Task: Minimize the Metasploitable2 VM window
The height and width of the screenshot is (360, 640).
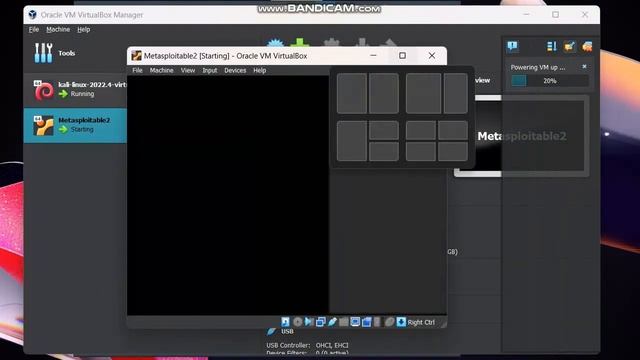Action: tap(373, 56)
